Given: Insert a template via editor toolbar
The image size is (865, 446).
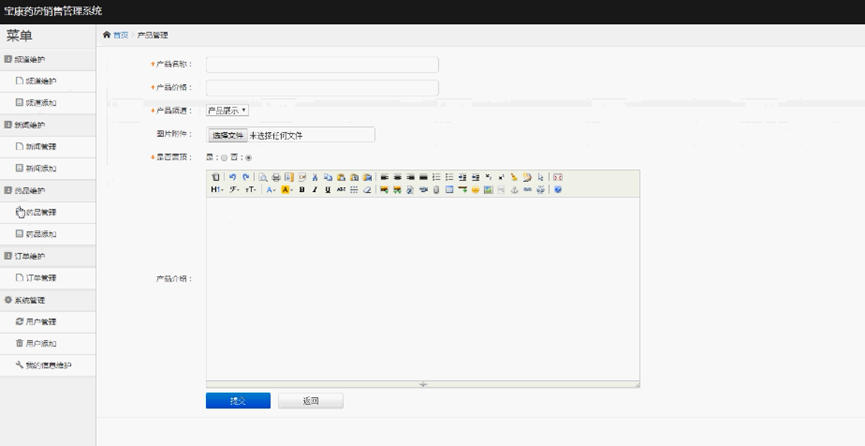Looking at the screenshot, I should (x=289, y=177).
